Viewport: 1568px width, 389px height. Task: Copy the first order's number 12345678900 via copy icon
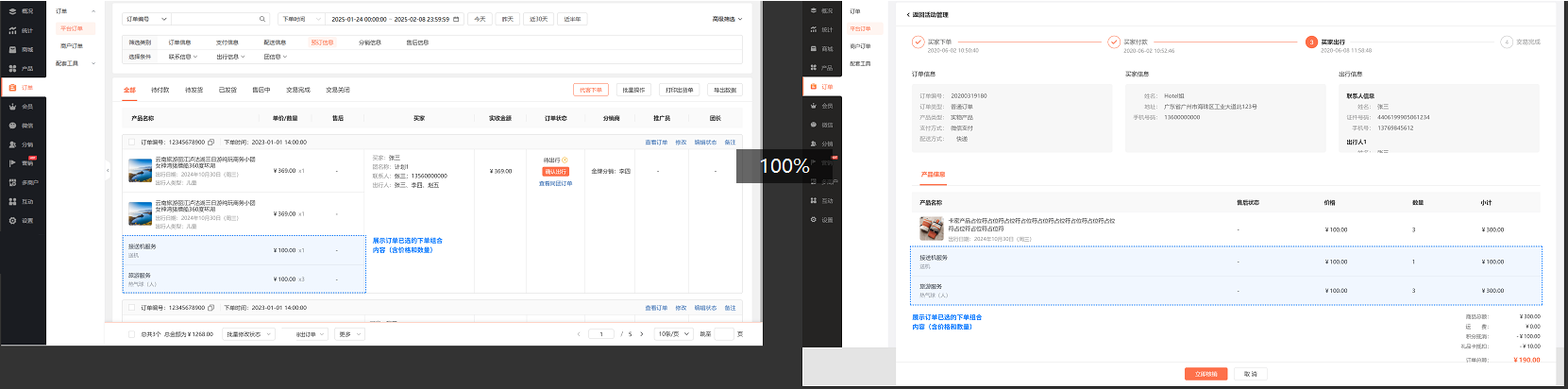[x=211, y=143]
